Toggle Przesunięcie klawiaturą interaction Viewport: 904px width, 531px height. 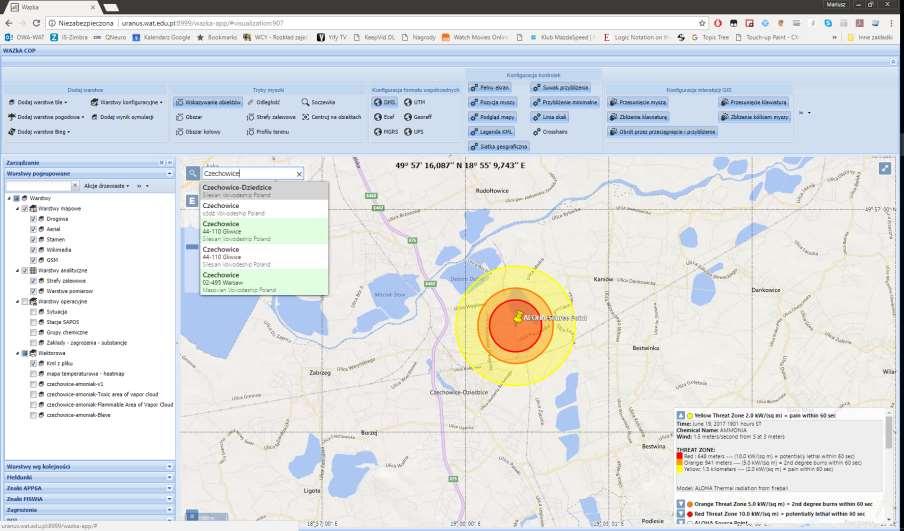(x=753, y=103)
